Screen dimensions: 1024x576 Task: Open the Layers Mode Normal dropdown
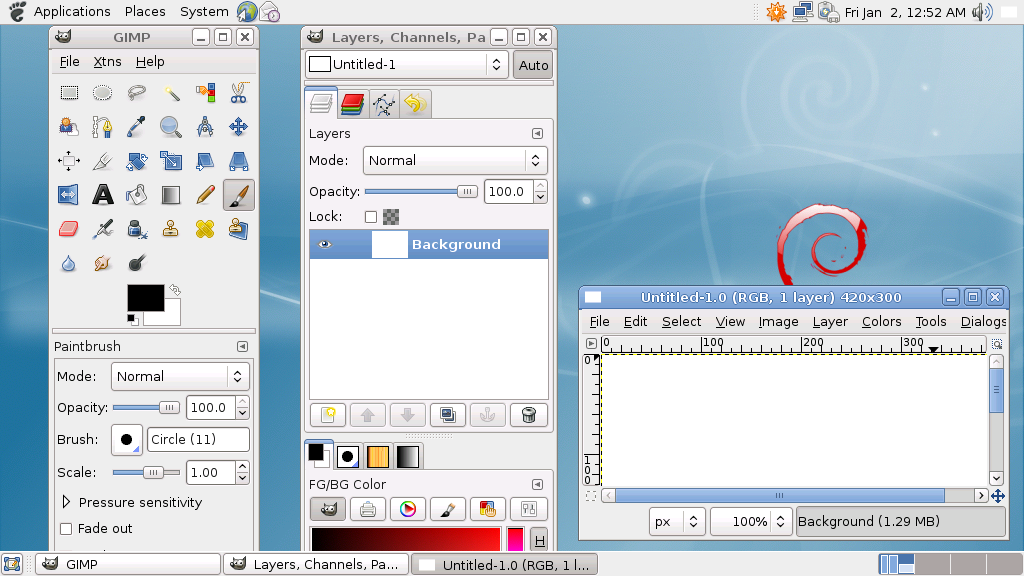pyautogui.click(x=455, y=160)
